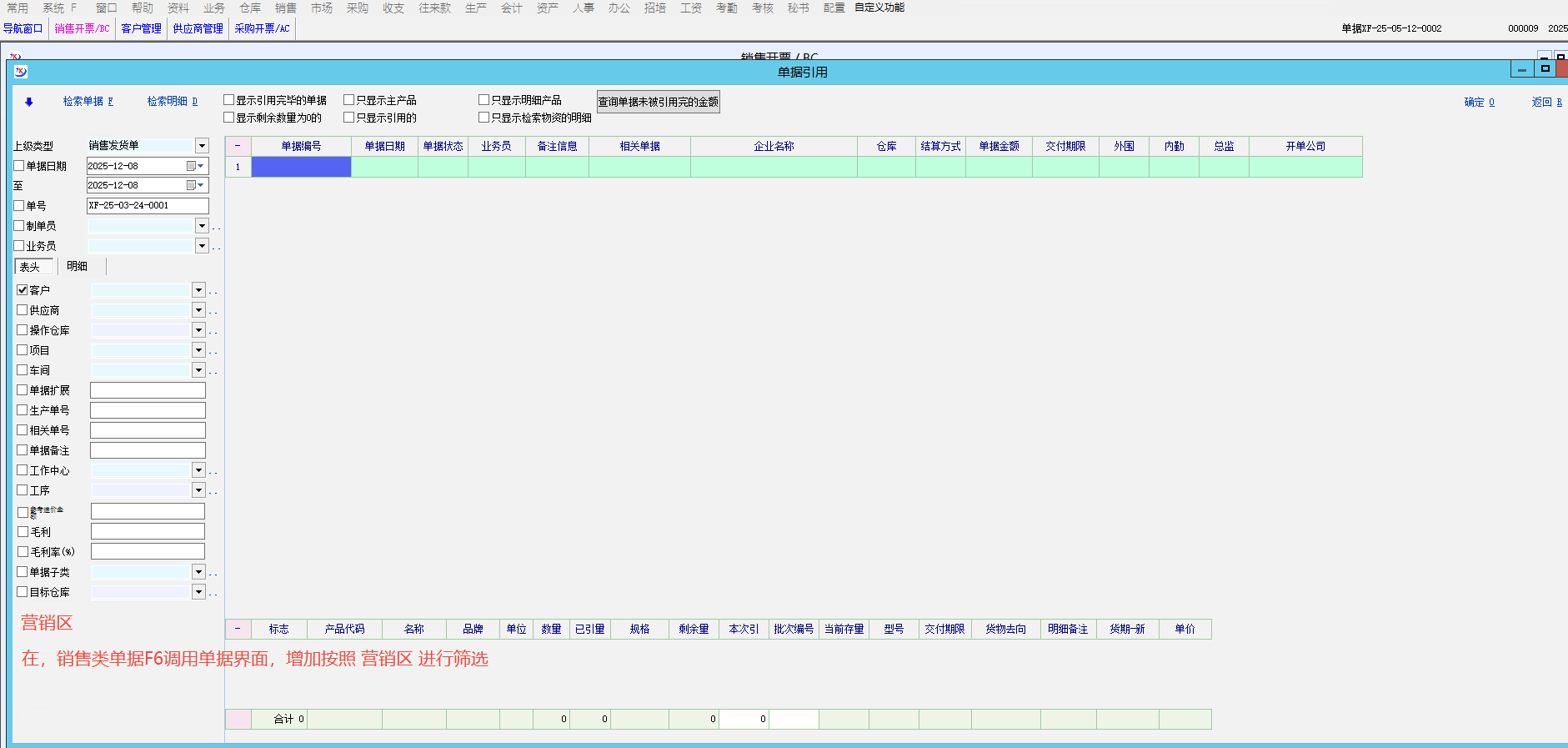Click the 确定 link at top right
The image size is (1568, 748).
1479,102
